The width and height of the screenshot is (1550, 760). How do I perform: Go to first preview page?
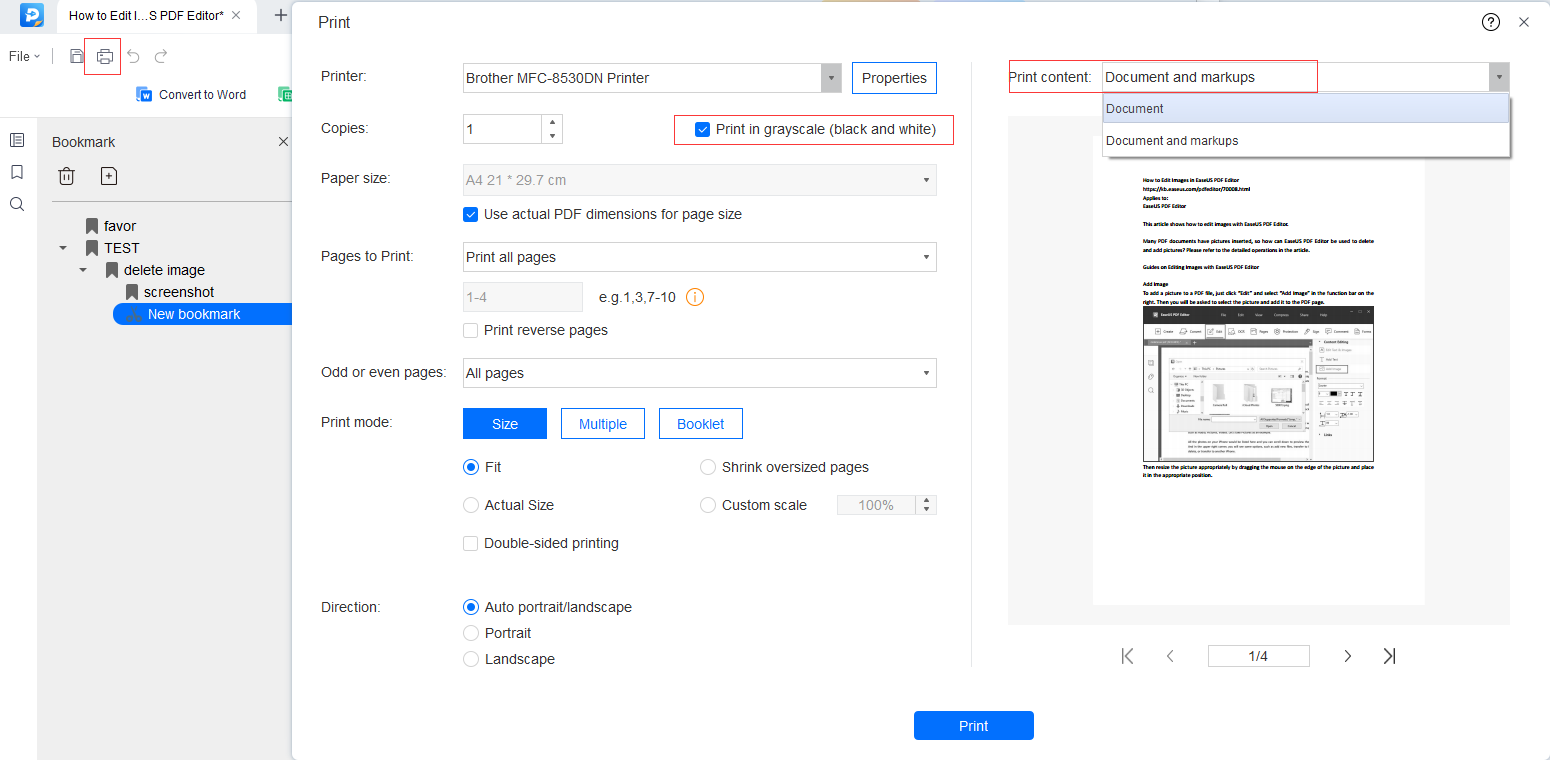[1128, 656]
